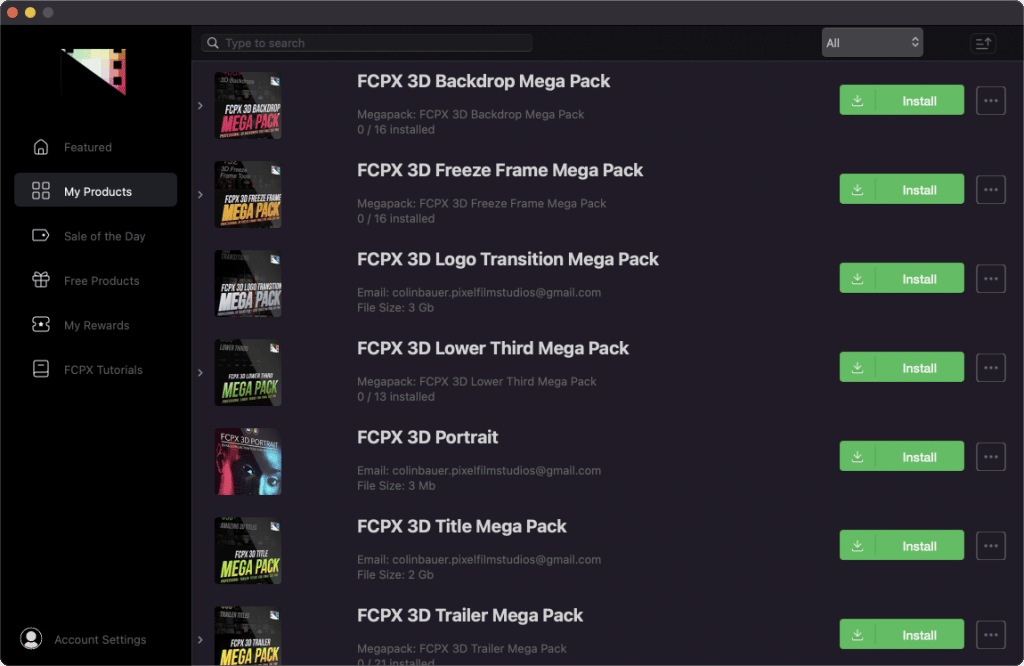Install FCPX 3D Freeze Frame Mega Pack

[x=901, y=189]
